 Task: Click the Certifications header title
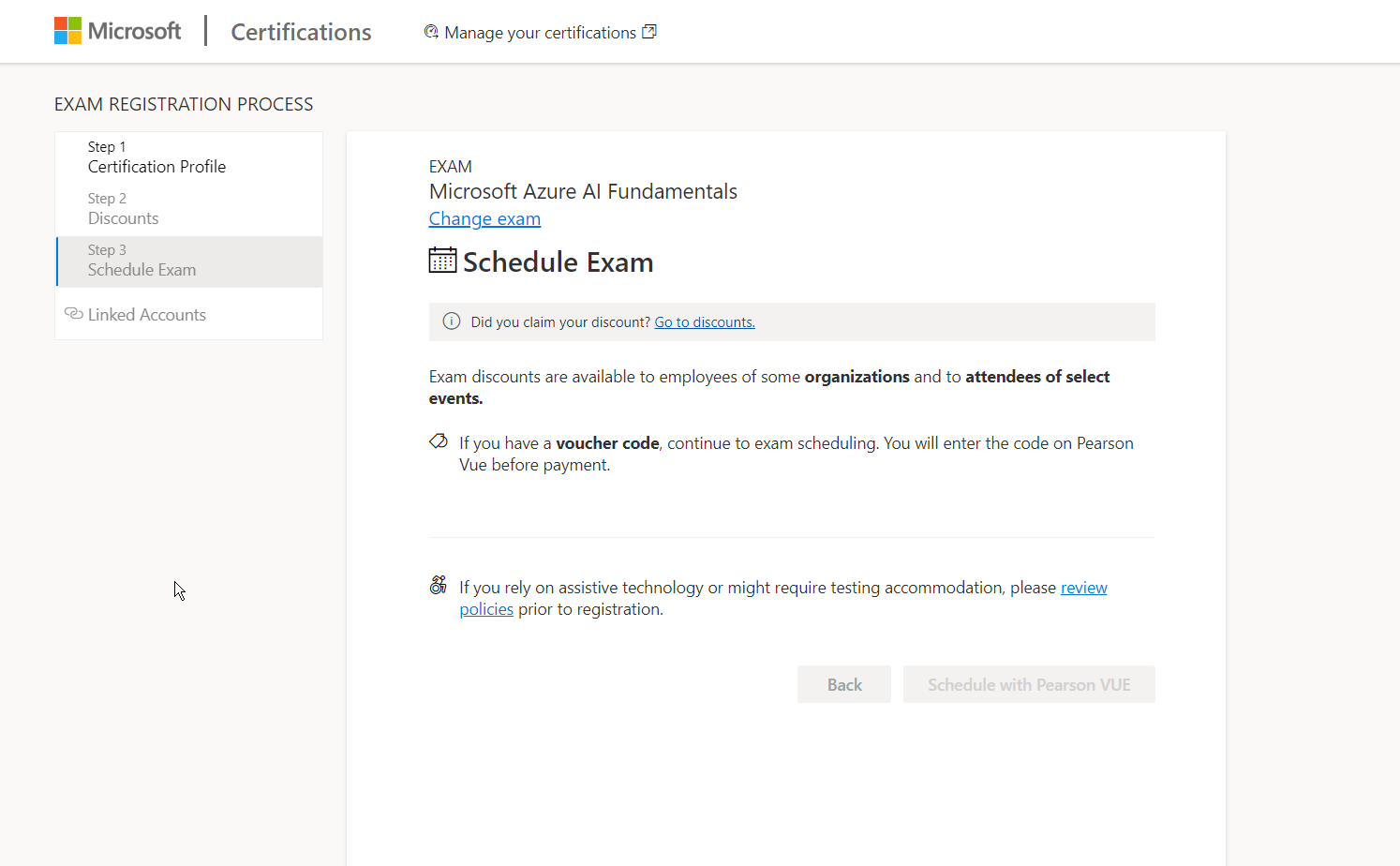point(301,32)
